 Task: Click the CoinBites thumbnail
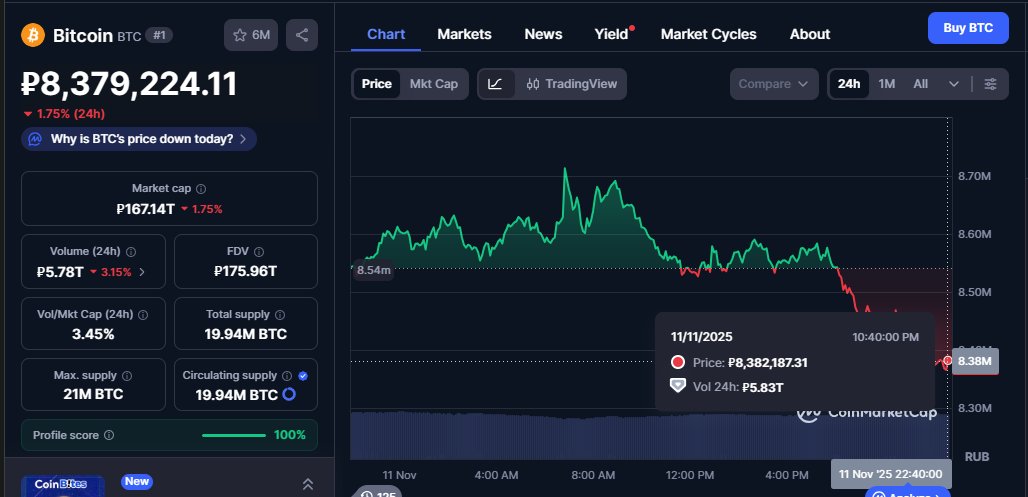(x=63, y=486)
